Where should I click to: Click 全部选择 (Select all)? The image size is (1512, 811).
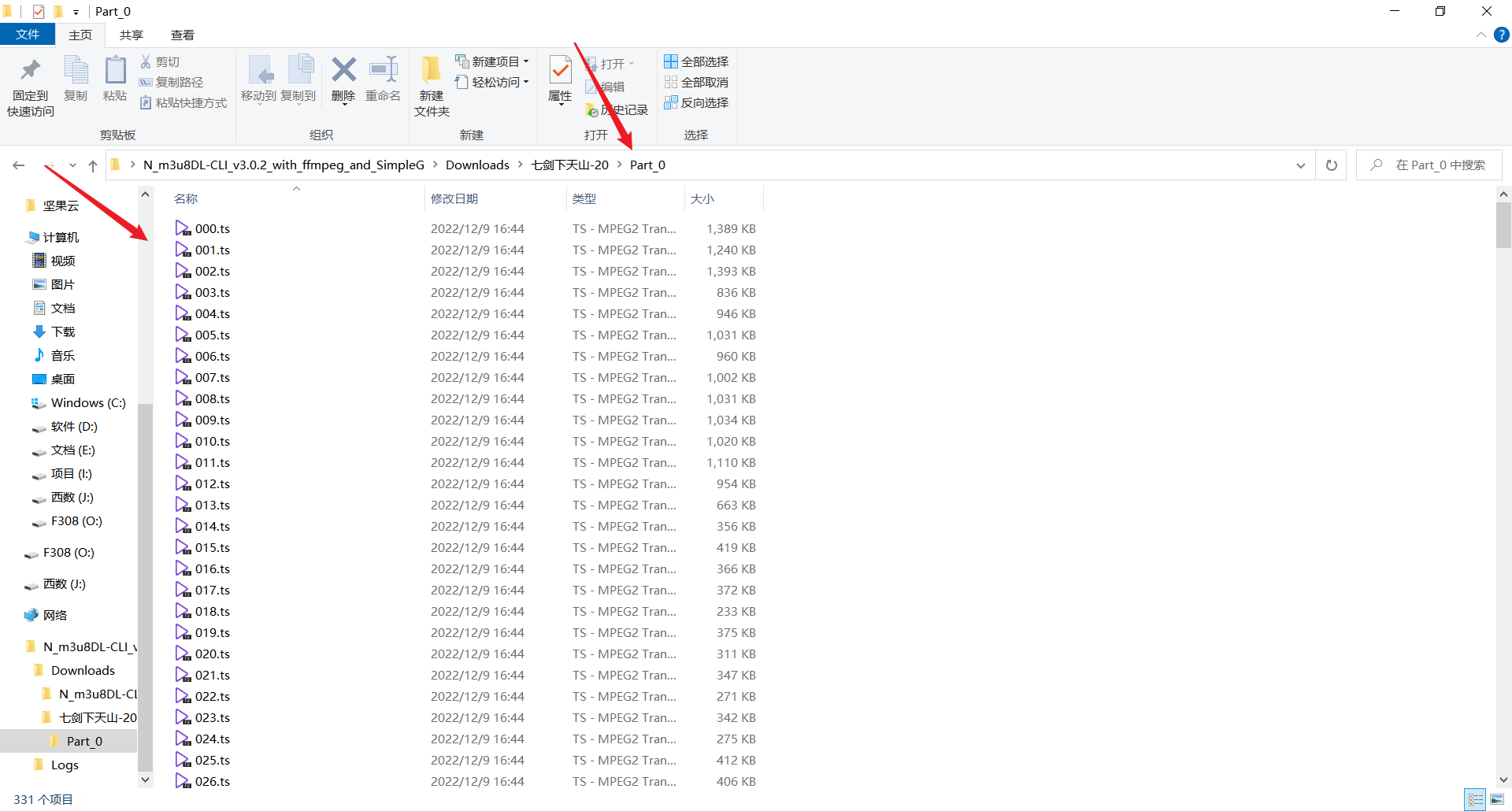[x=696, y=61]
